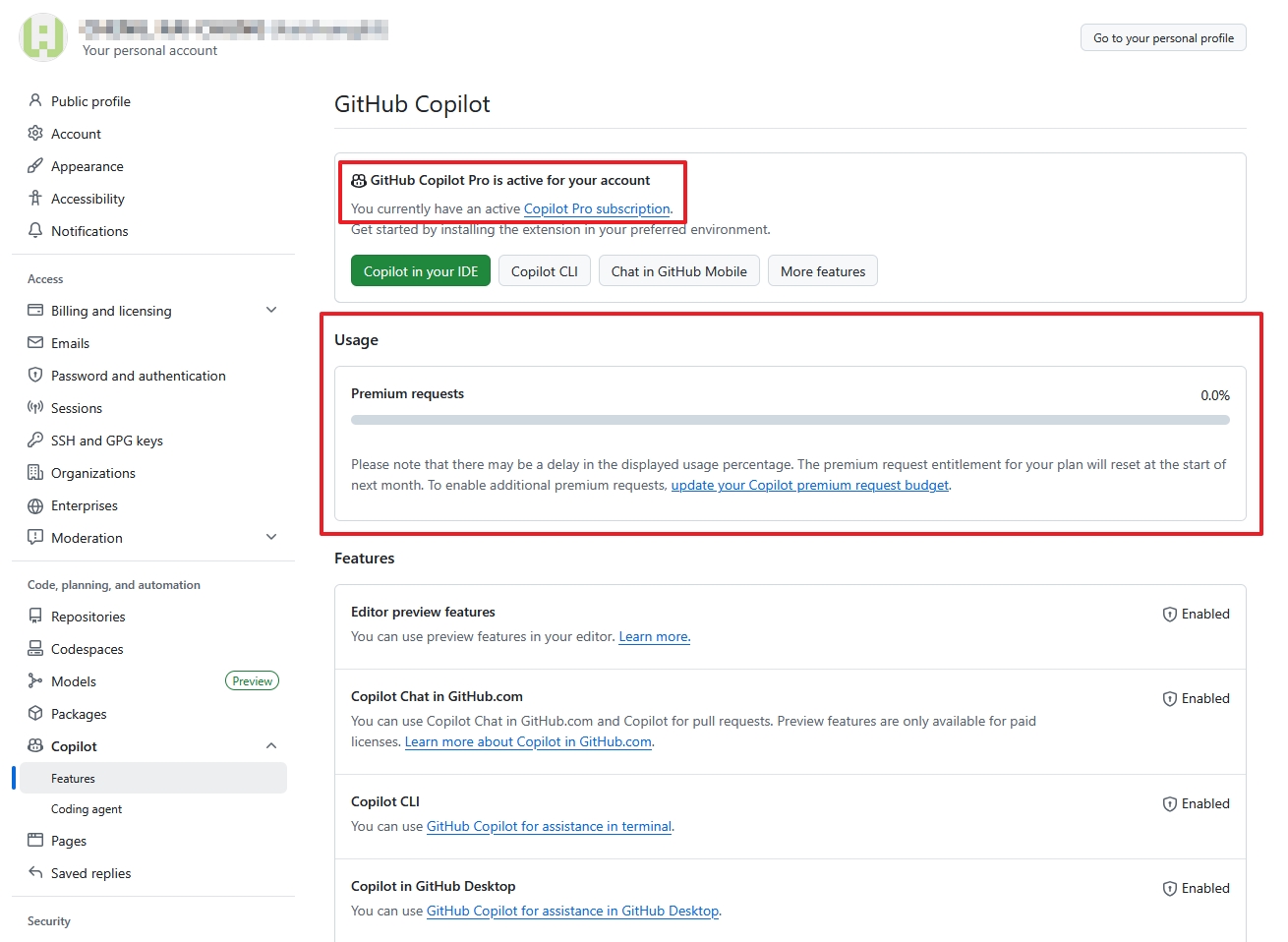Click the Premium requests usage progress bar
1288x942 pixels.
pos(790,420)
